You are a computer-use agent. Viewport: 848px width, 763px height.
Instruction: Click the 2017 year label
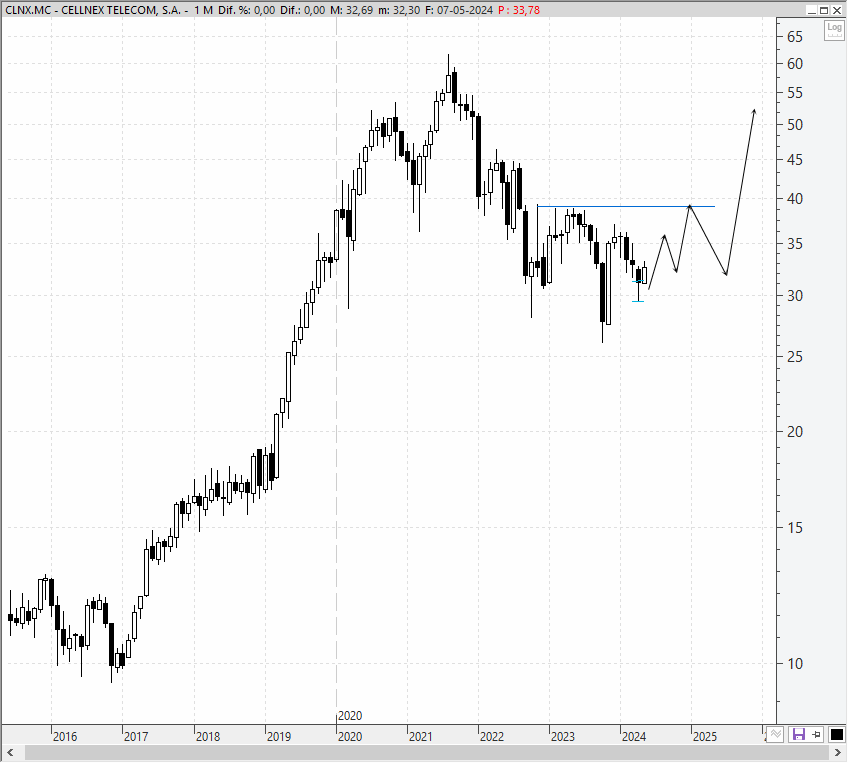(136, 737)
